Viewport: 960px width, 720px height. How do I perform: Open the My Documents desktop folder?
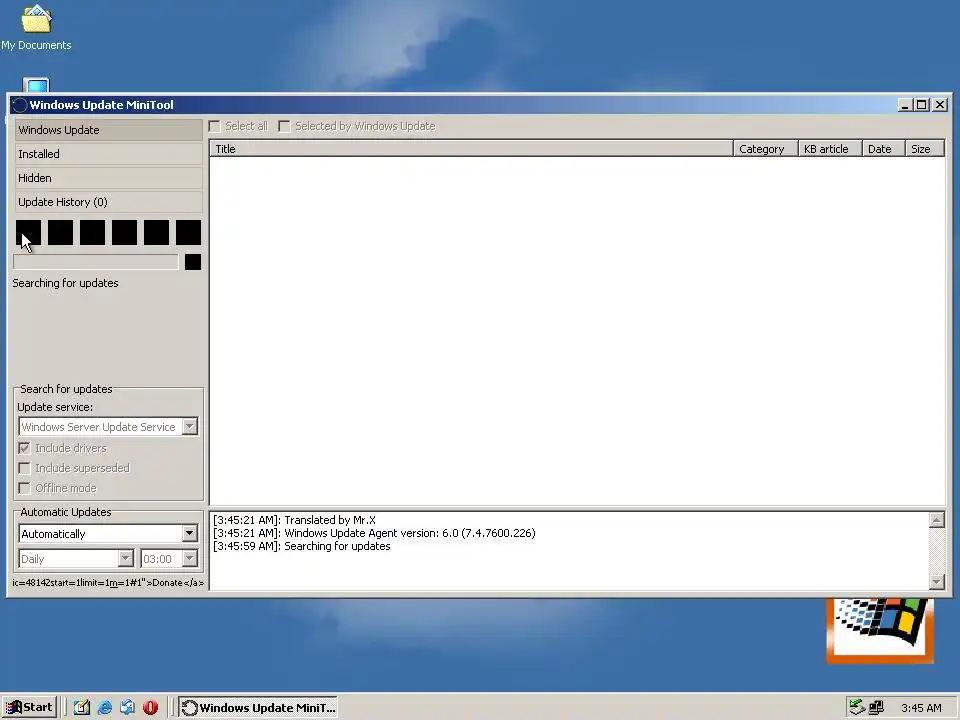(x=36, y=28)
